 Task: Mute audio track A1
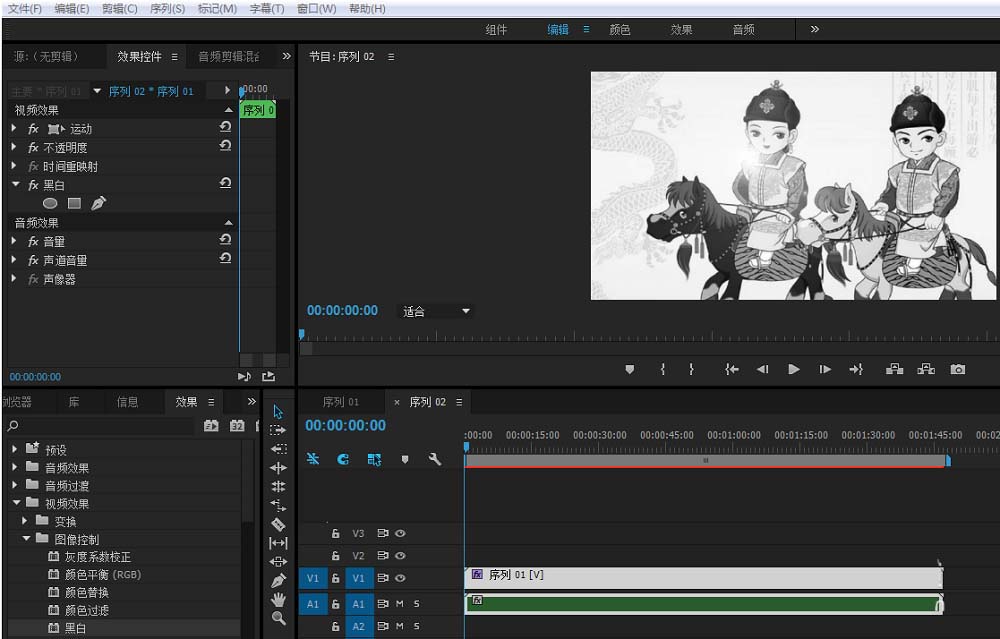(399, 604)
